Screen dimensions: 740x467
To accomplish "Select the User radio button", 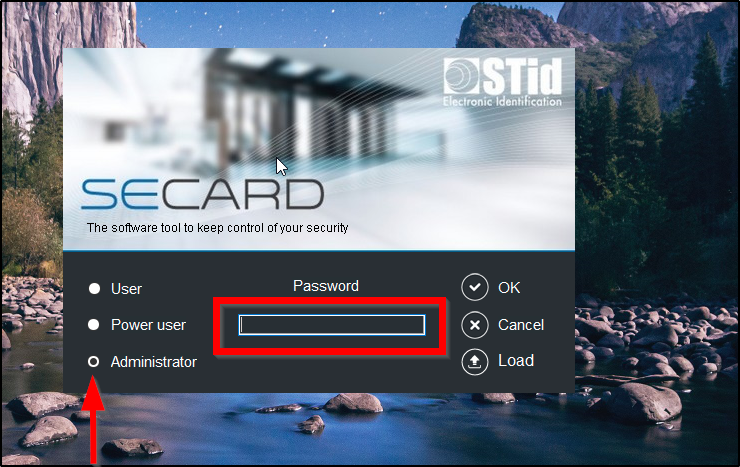I will tap(94, 288).
